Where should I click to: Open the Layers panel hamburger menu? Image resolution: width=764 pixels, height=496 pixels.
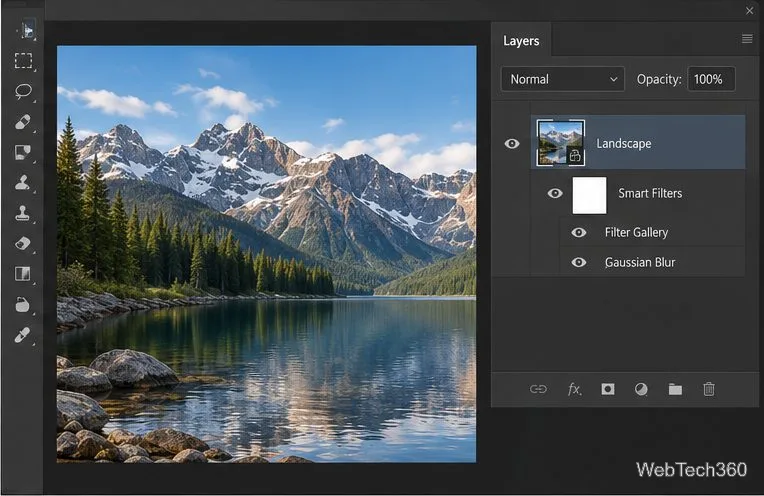(x=747, y=38)
